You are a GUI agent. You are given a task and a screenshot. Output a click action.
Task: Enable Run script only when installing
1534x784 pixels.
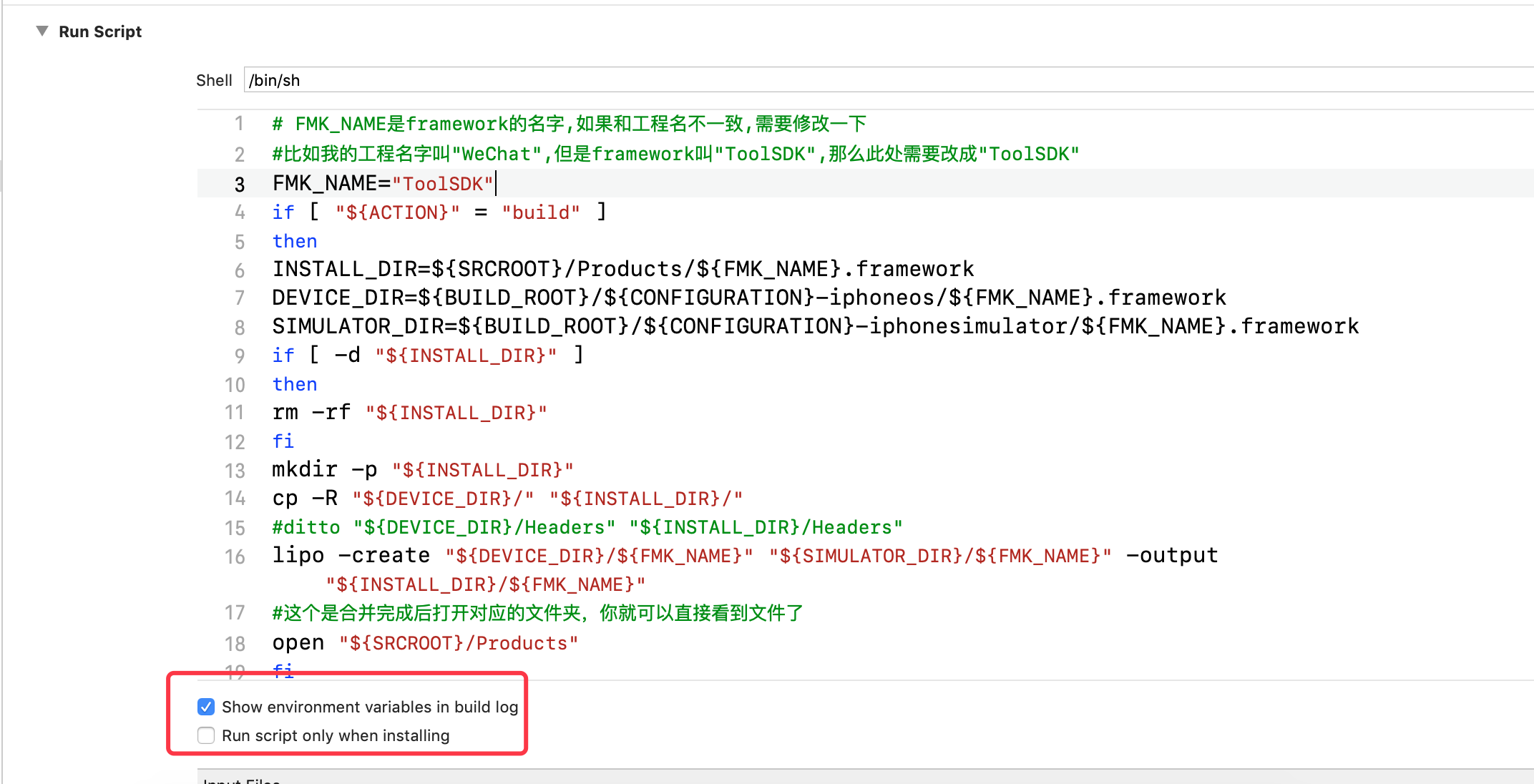point(206,735)
